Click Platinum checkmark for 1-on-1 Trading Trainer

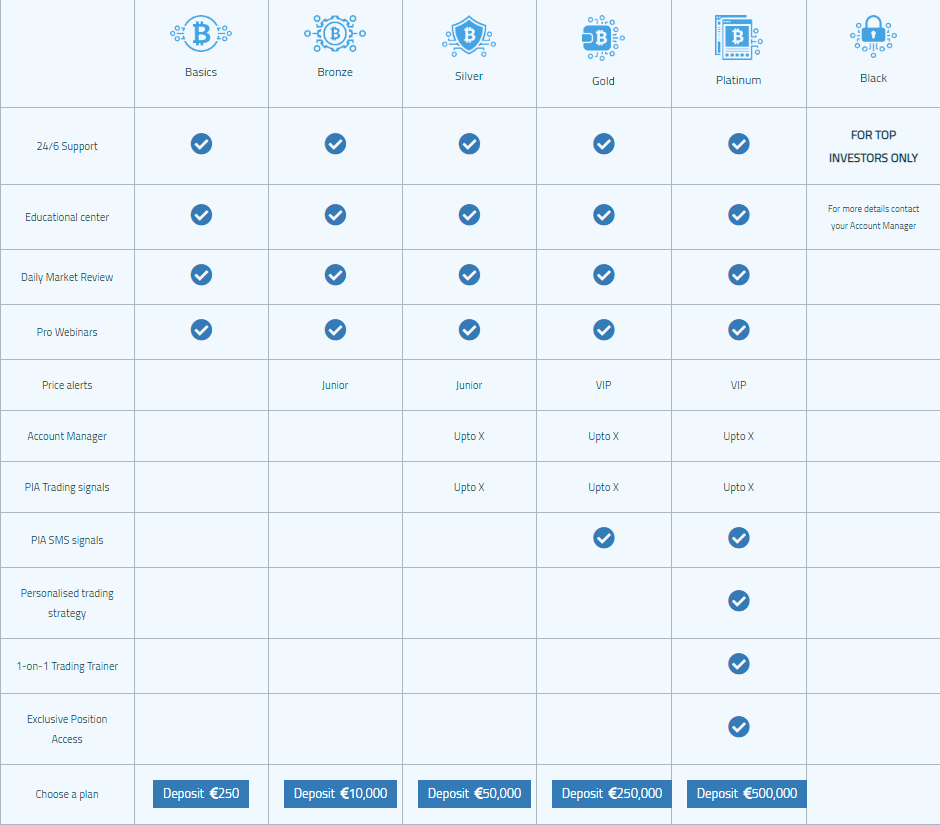point(739,664)
